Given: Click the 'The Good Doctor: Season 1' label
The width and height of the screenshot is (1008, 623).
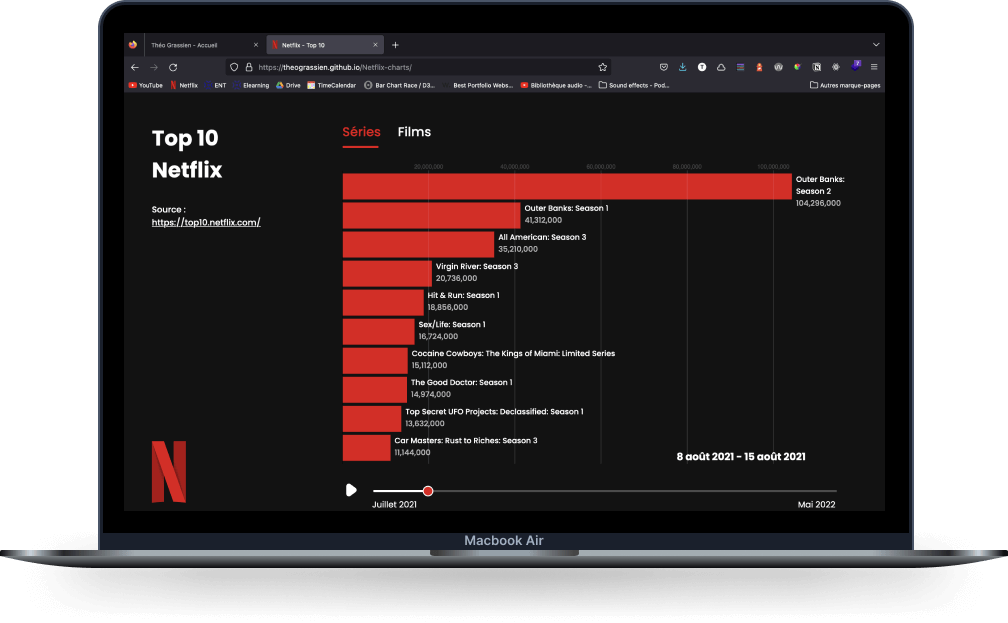Looking at the screenshot, I should [462, 383].
